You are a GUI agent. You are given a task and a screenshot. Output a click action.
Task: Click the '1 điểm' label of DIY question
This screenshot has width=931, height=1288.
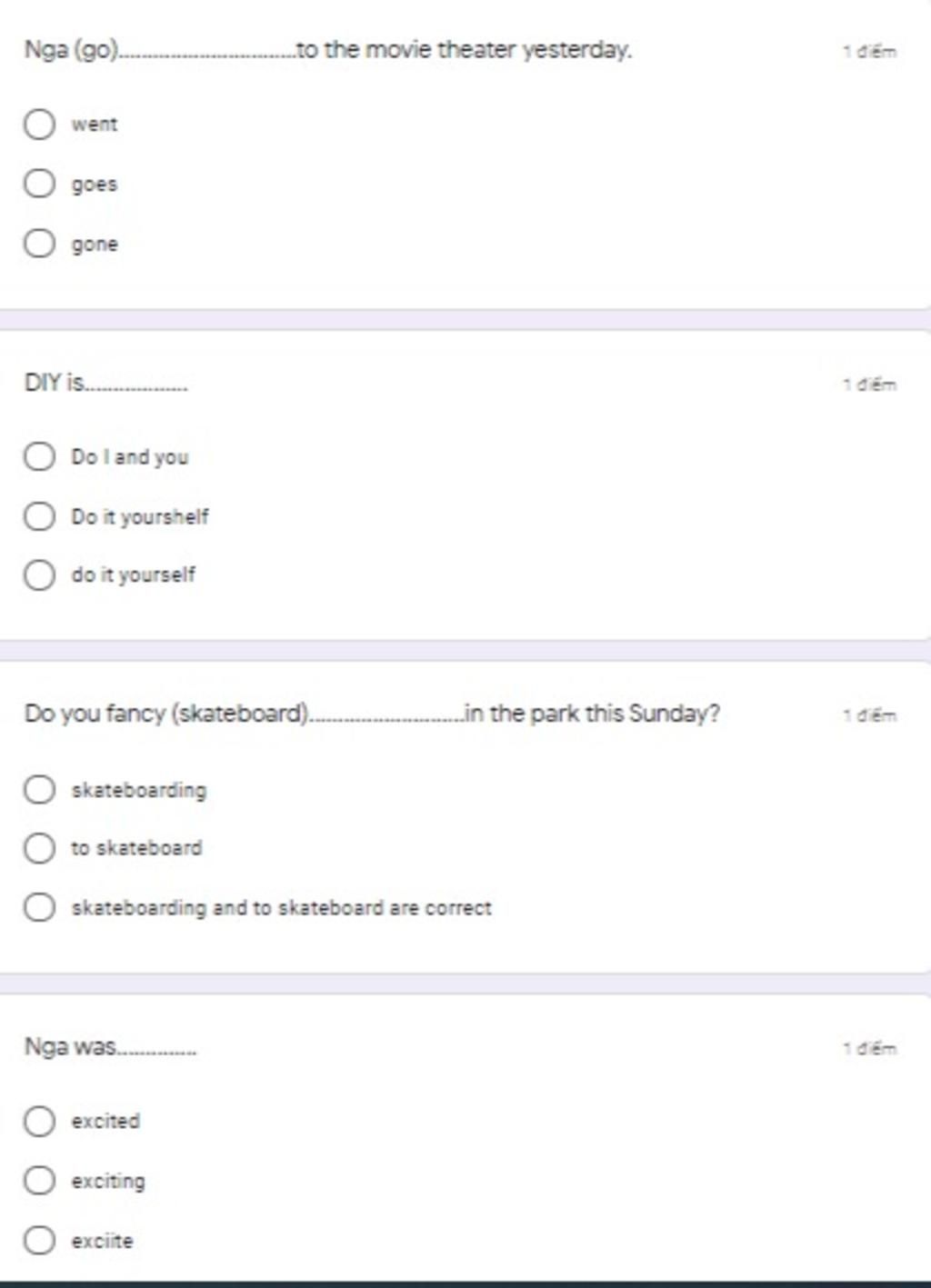pos(870,384)
